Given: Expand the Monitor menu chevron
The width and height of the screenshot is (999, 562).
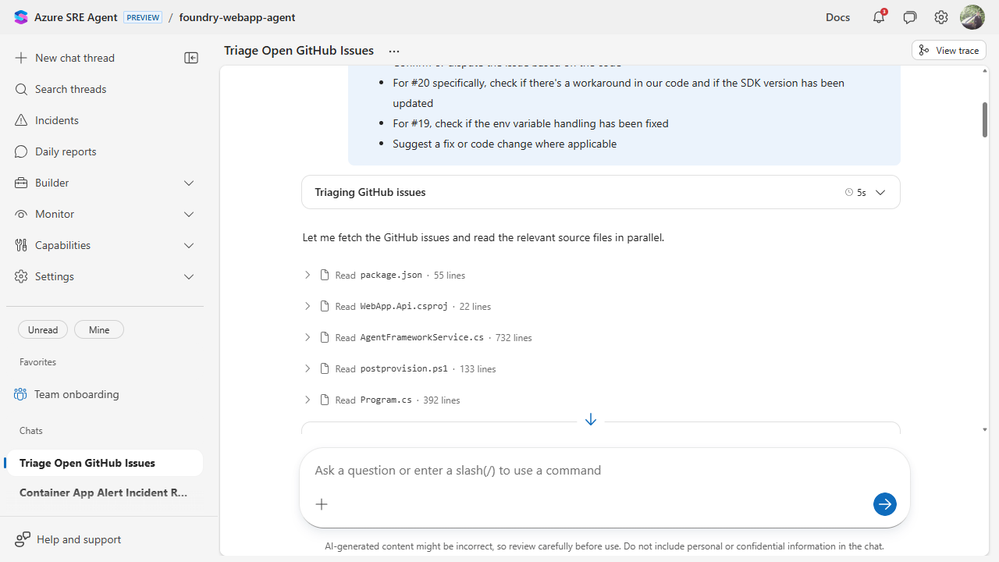Looking at the screenshot, I should coord(189,214).
